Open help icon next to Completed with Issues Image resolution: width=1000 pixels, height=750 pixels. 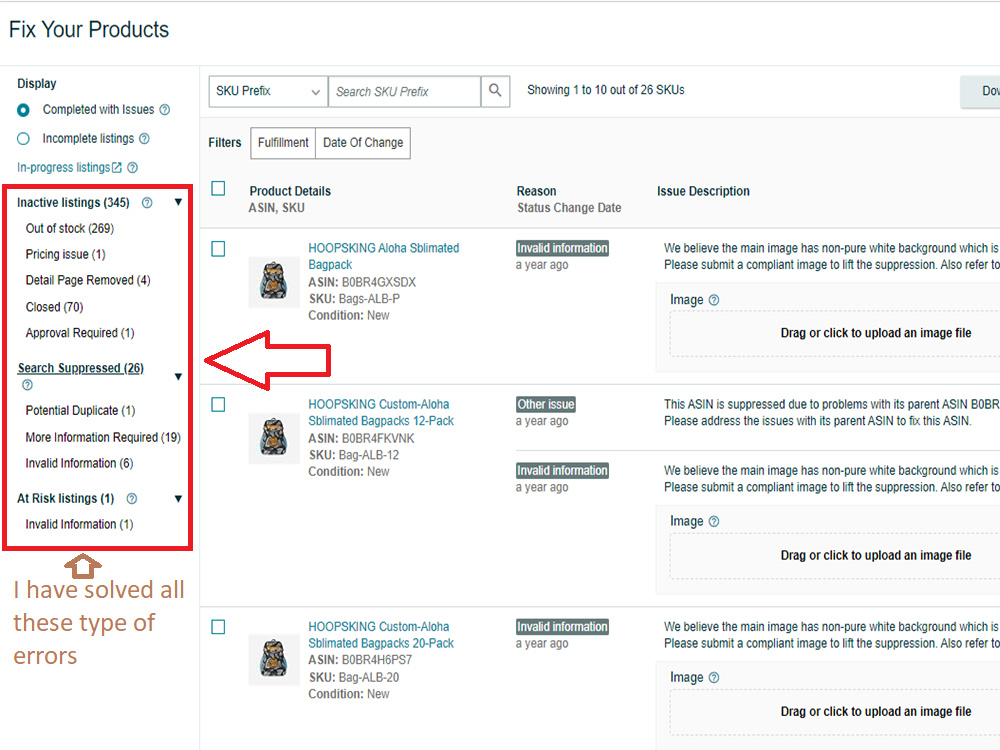pyautogui.click(x=165, y=110)
